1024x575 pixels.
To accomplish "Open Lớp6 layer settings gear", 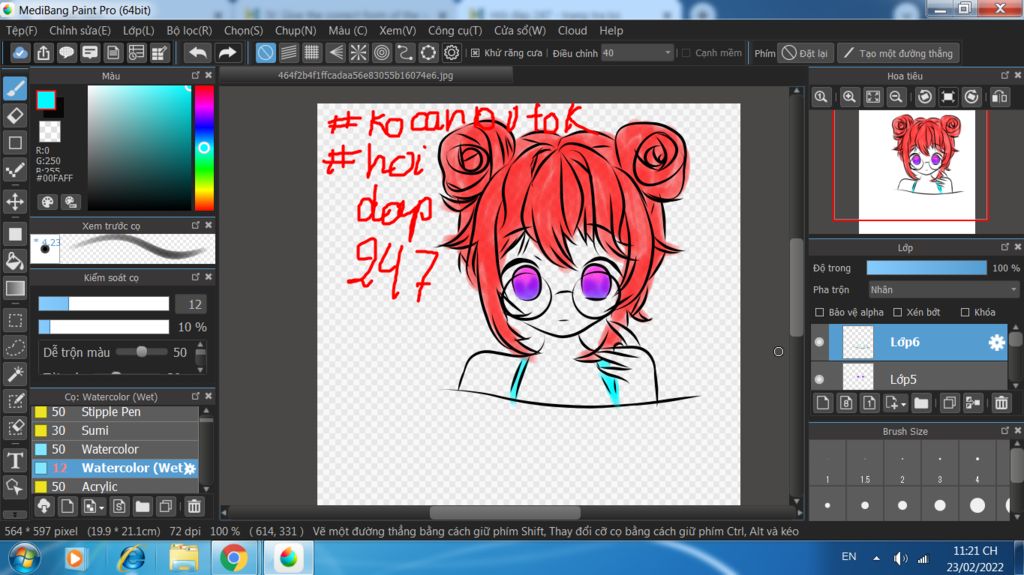I will (996, 342).
